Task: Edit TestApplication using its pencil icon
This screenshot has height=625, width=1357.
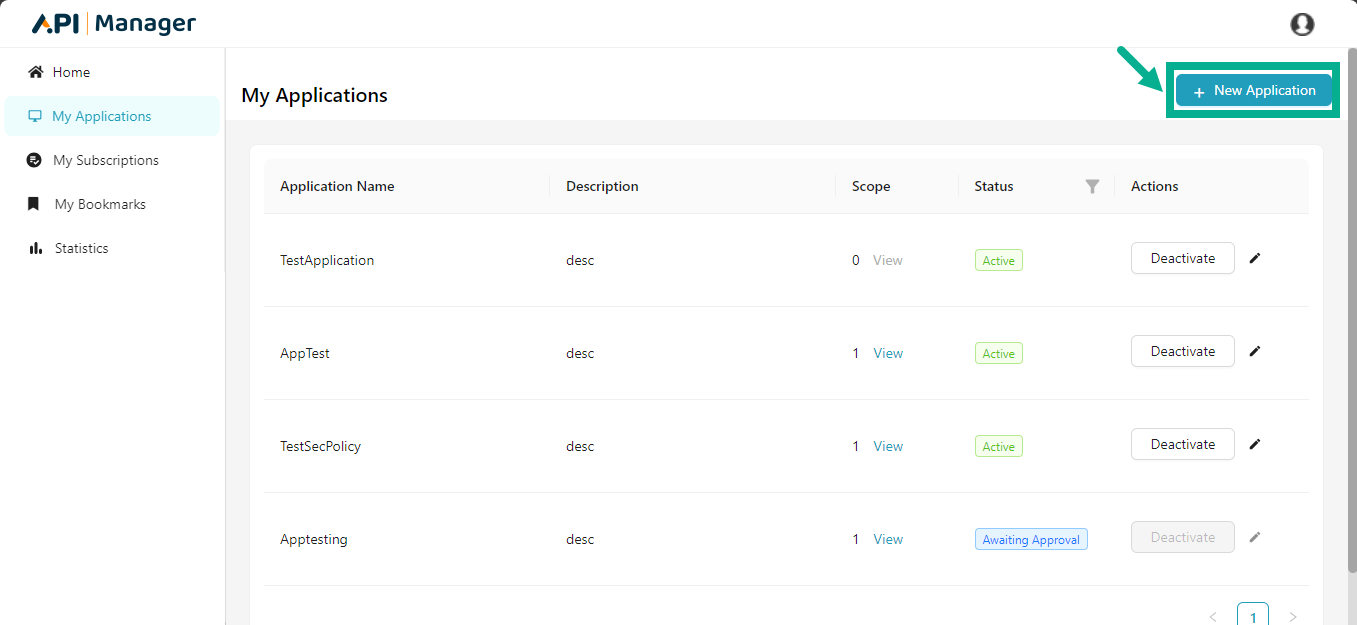Action: [1255, 258]
